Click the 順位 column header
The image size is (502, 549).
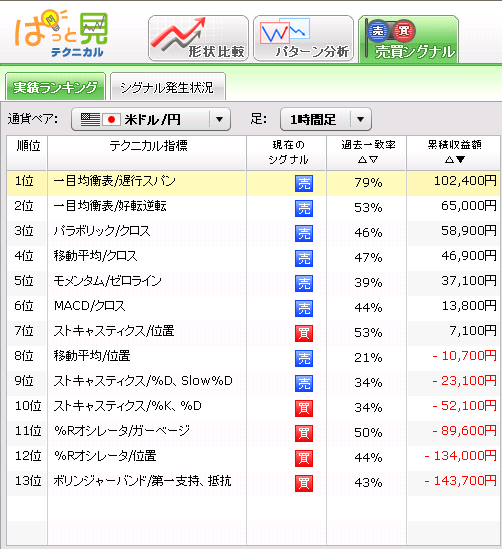27,153
